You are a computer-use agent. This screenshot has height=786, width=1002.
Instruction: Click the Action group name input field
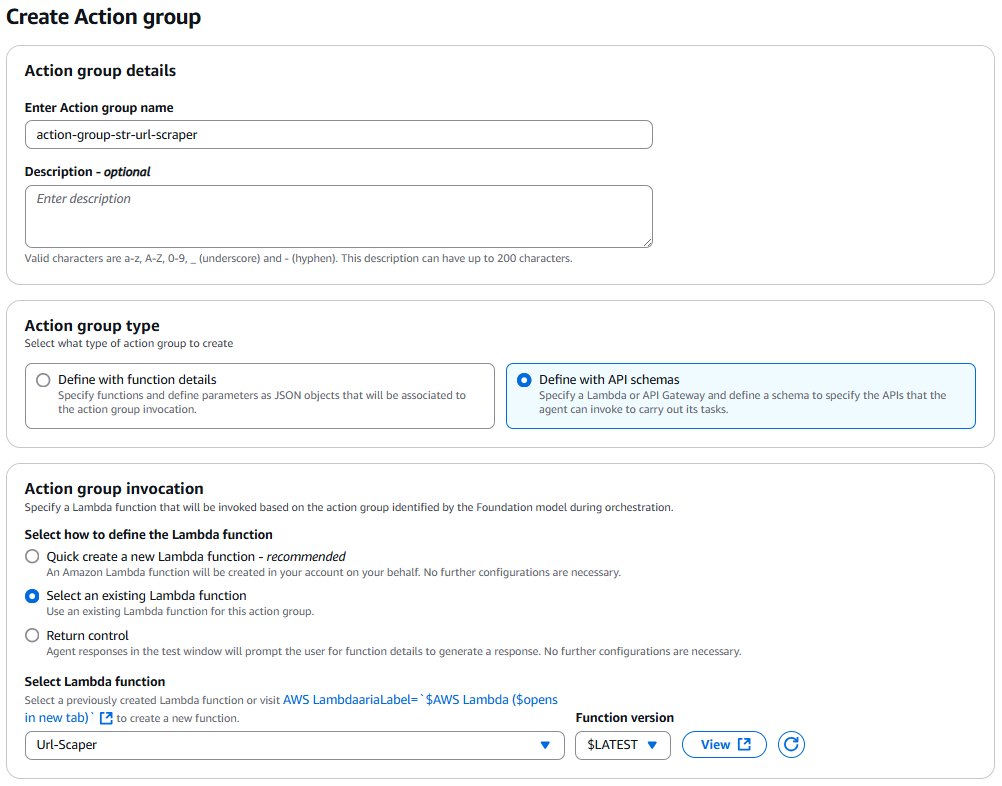coord(339,135)
